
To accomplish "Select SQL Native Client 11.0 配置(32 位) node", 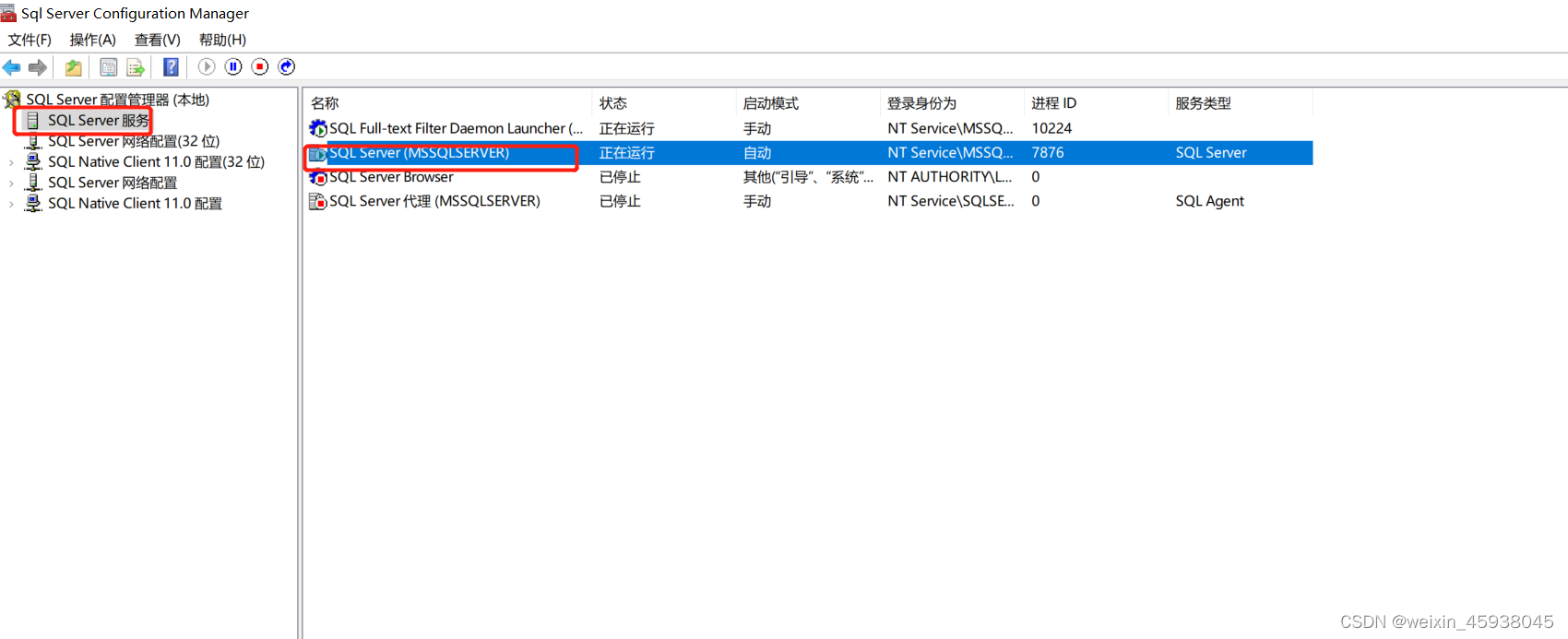I will (x=156, y=162).
